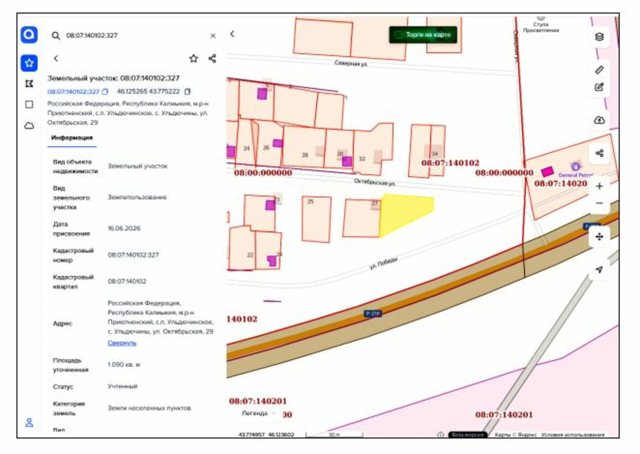
Task: Click the Бета-версия badge
Action: pos(468,435)
